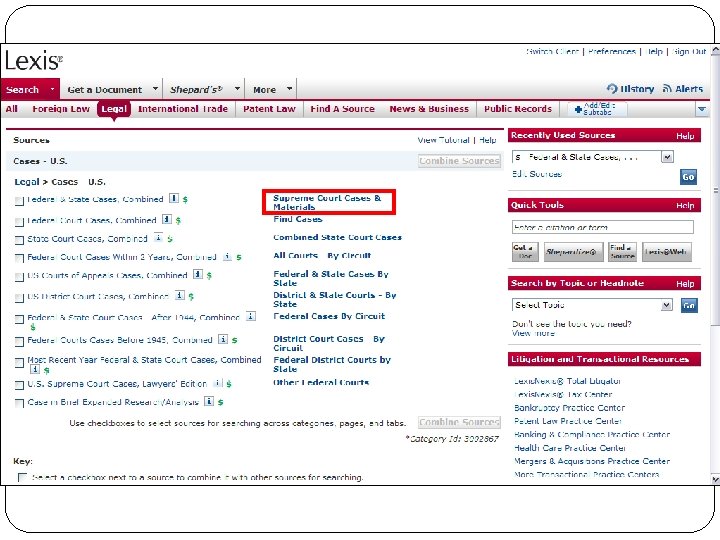Check State Court Cases, Combined checkbox
The width and height of the screenshot is (720, 540).
pyautogui.click(x=19, y=241)
